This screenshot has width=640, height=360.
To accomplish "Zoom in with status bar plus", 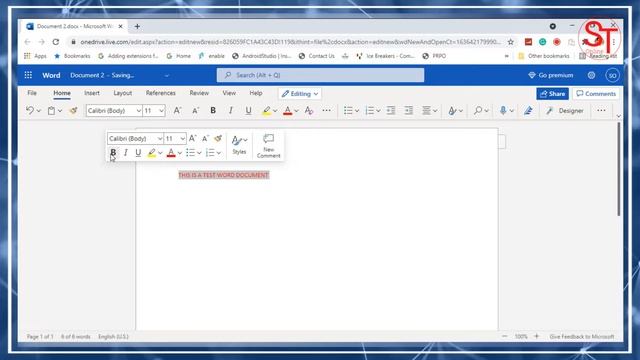I will [x=537, y=336].
